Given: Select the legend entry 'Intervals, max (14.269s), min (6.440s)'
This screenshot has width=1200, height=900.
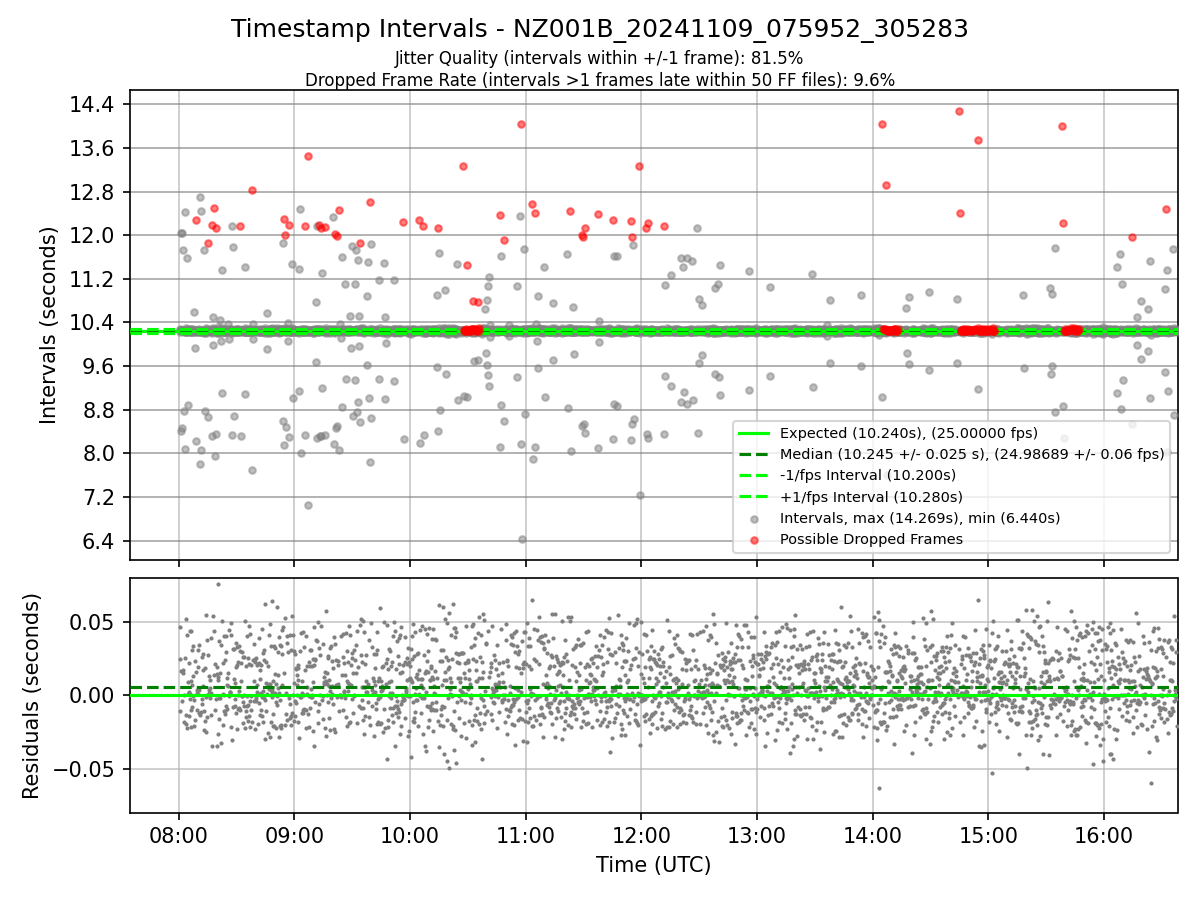Looking at the screenshot, I should pyautogui.click(x=920, y=518).
